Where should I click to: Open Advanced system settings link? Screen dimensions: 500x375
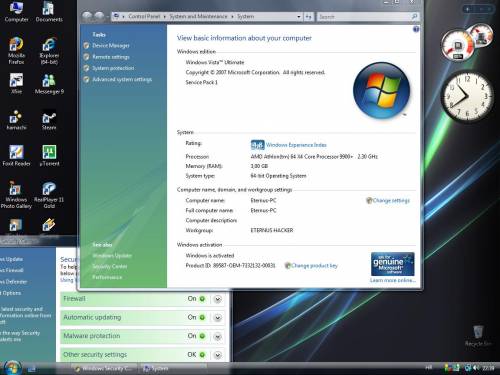coord(122,79)
